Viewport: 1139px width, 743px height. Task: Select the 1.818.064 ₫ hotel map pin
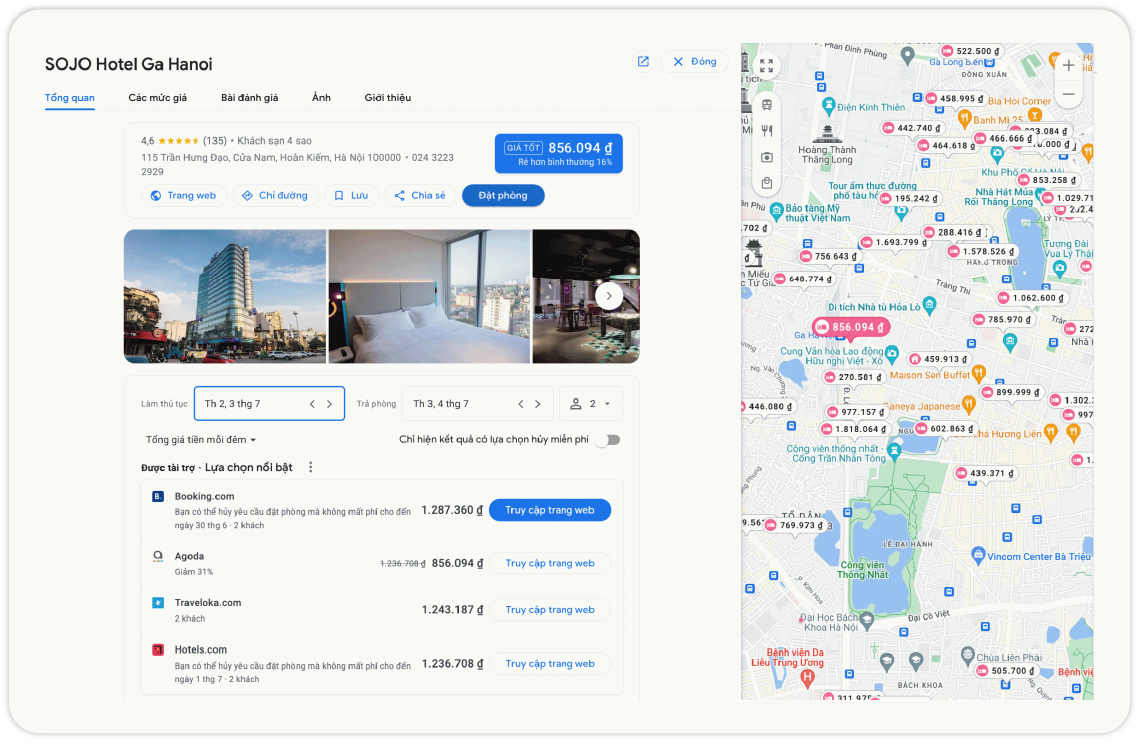click(854, 429)
